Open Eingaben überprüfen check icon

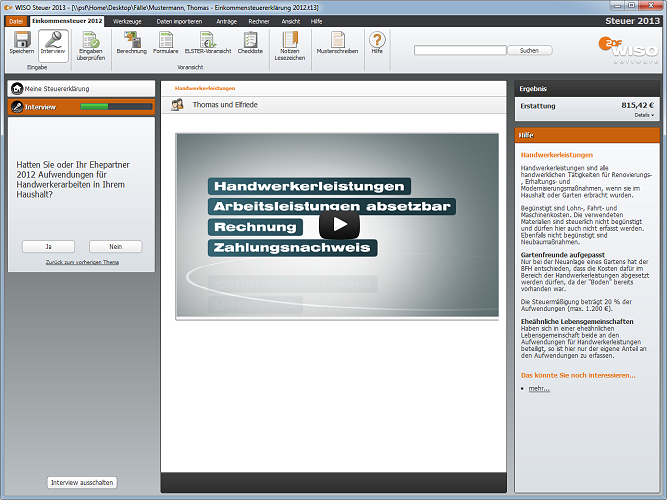[x=91, y=40]
